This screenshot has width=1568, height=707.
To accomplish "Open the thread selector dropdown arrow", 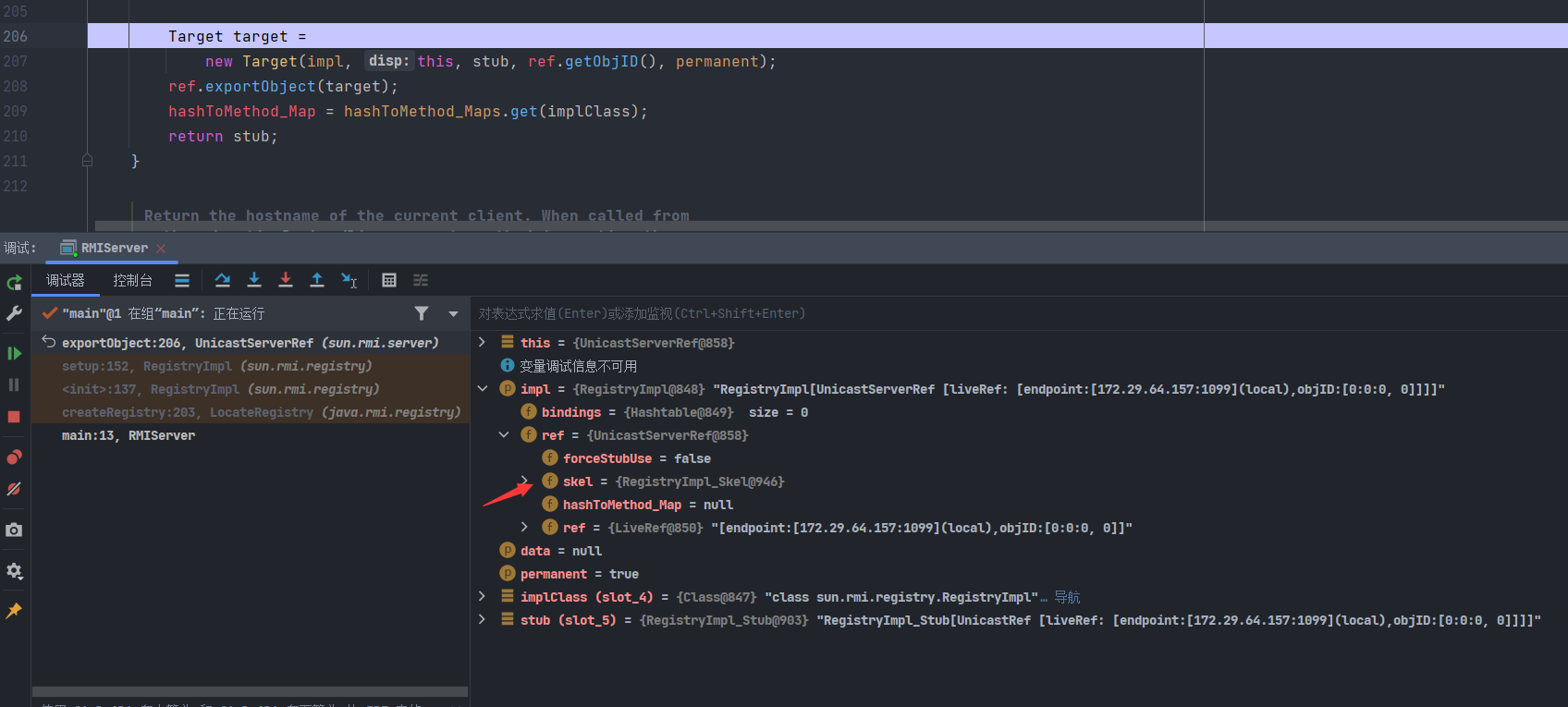I will point(453,314).
